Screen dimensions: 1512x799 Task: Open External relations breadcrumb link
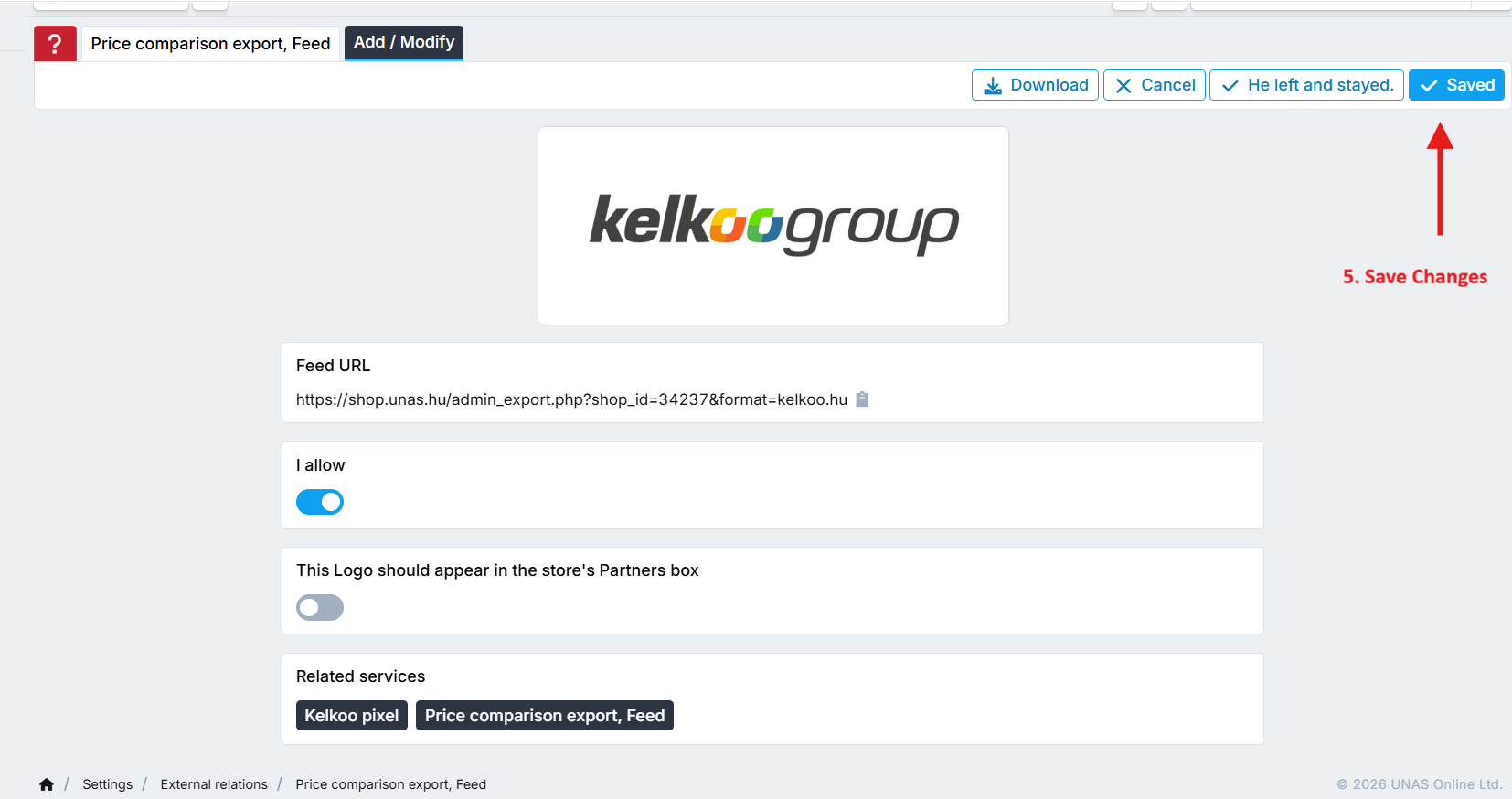coord(214,784)
